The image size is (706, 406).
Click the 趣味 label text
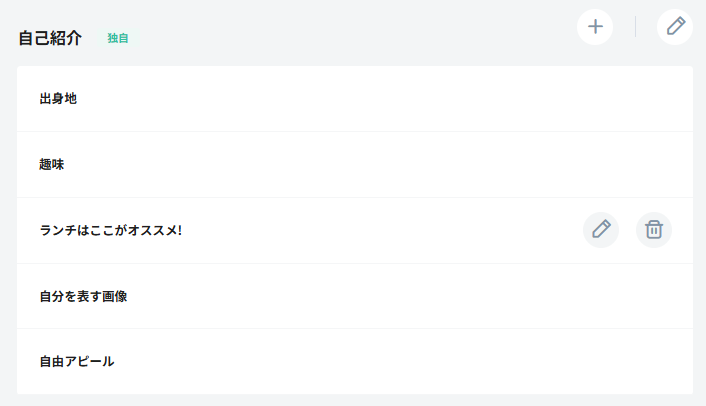[x=52, y=164]
